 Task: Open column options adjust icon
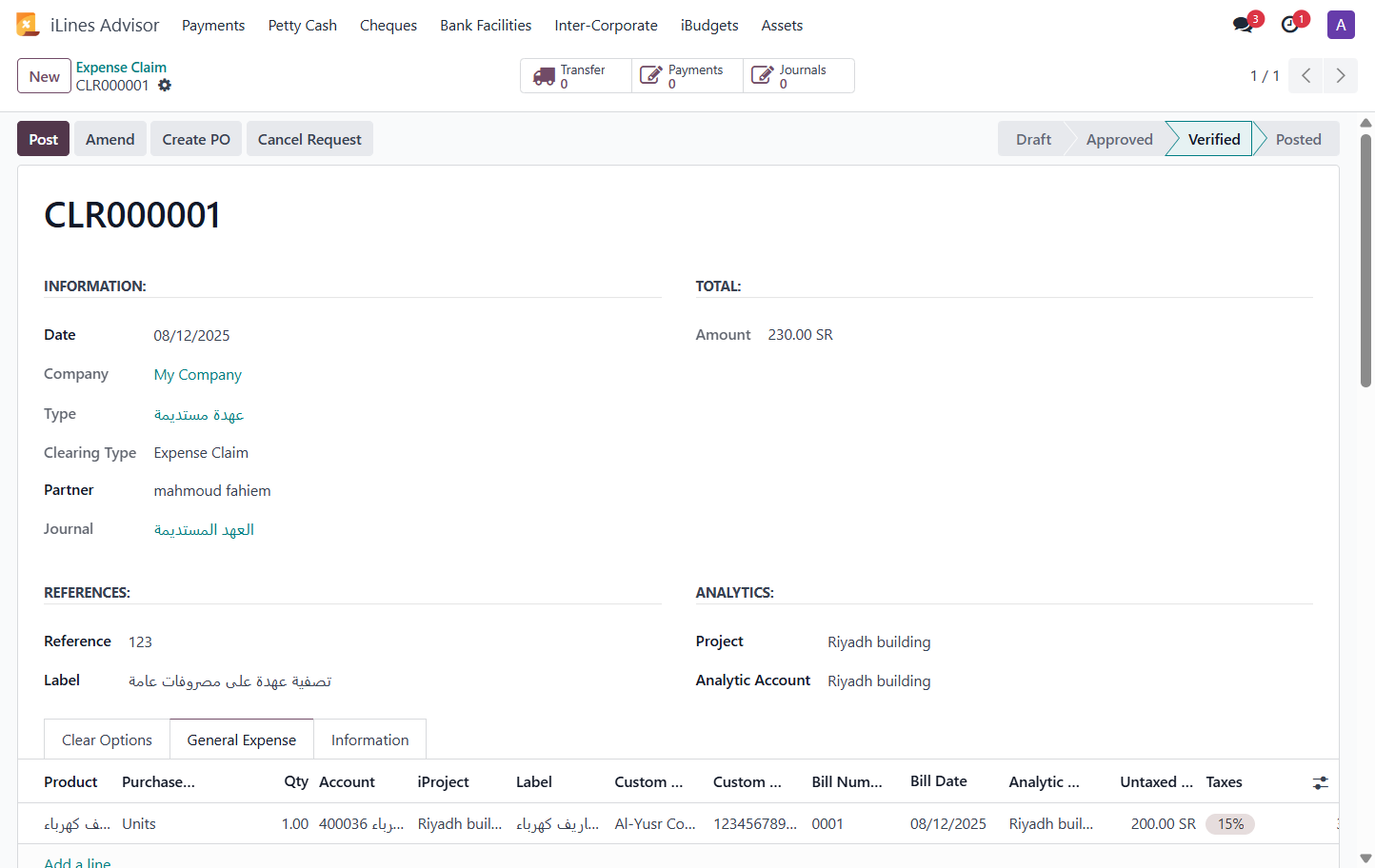1320,782
